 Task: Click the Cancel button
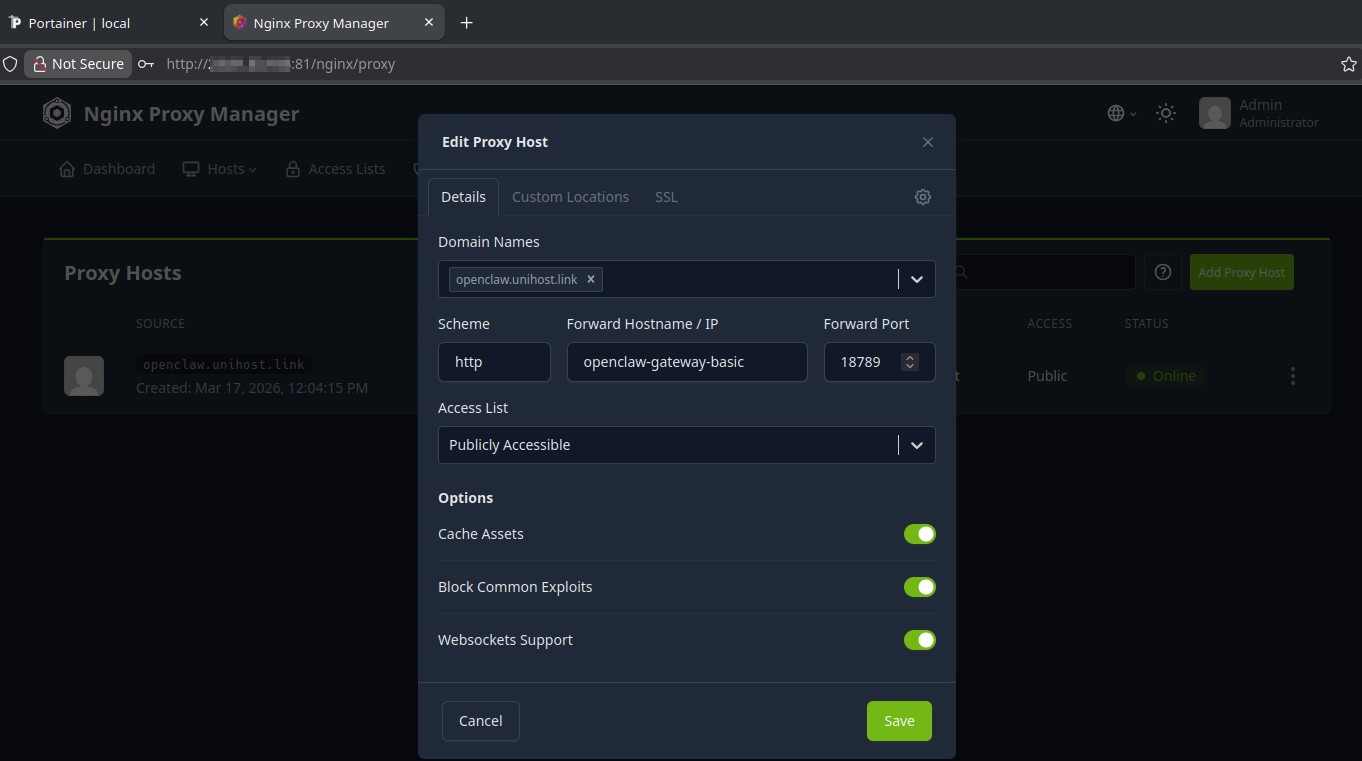coord(480,721)
